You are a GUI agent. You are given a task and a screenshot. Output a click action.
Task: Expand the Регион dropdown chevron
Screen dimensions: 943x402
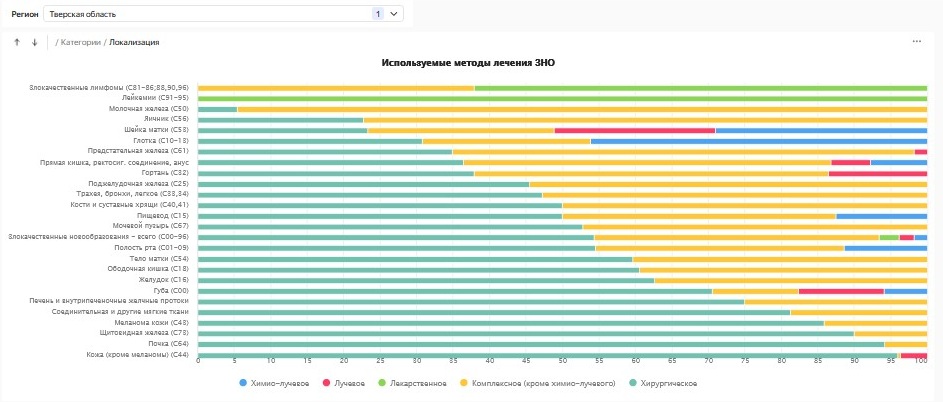394,14
